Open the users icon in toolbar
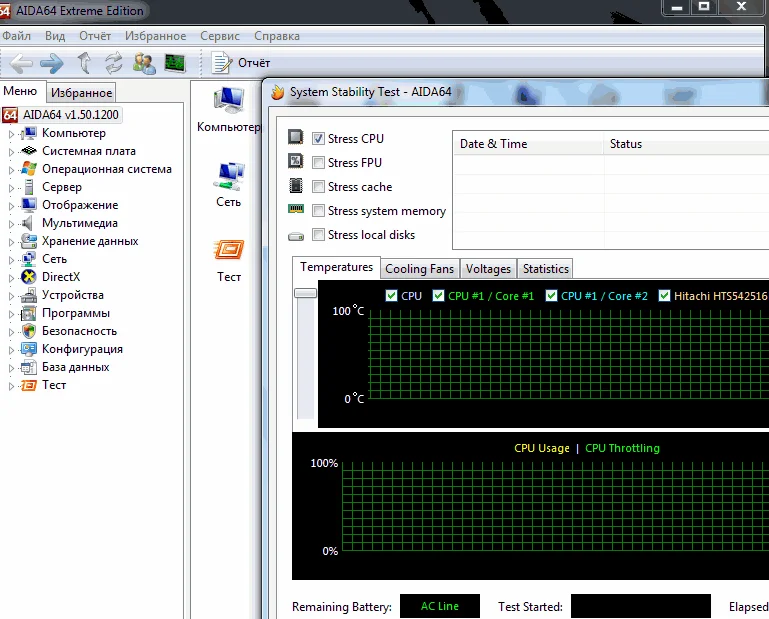This screenshot has width=769, height=619. click(x=144, y=63)
